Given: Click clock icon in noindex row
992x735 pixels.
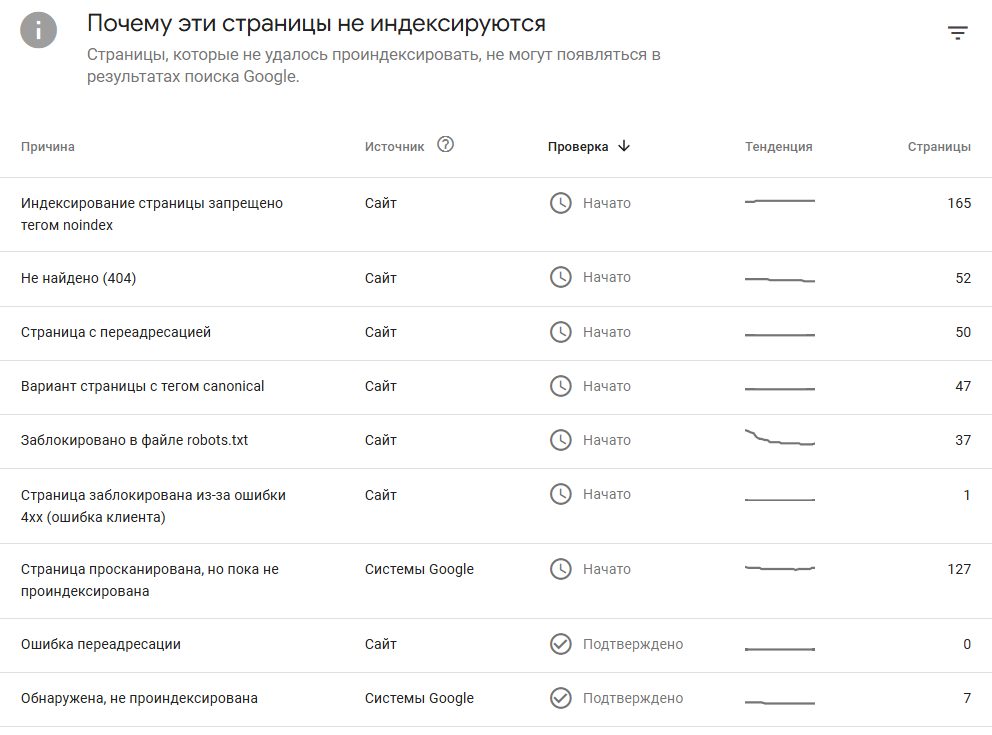Looking at the screenshot, I should click(x=561, y=203).
